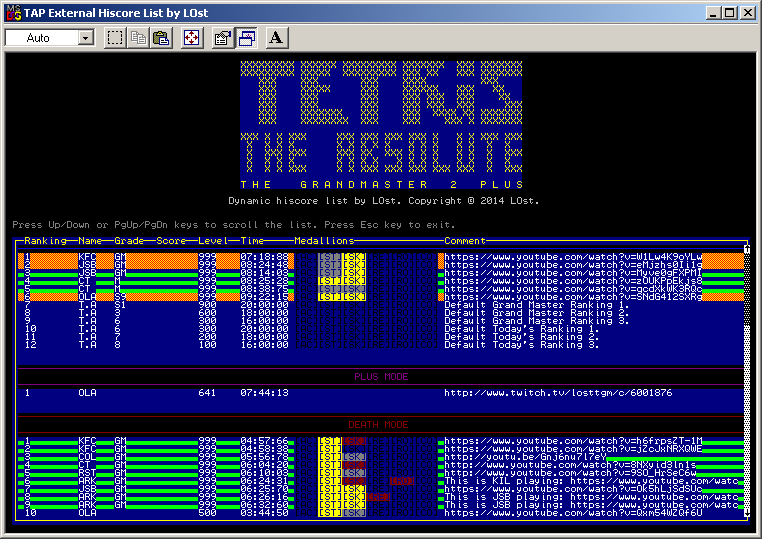Click the Death Mode time 04:57:66
Viewport: 762px width, 539px height.
[x=264, y=441]
